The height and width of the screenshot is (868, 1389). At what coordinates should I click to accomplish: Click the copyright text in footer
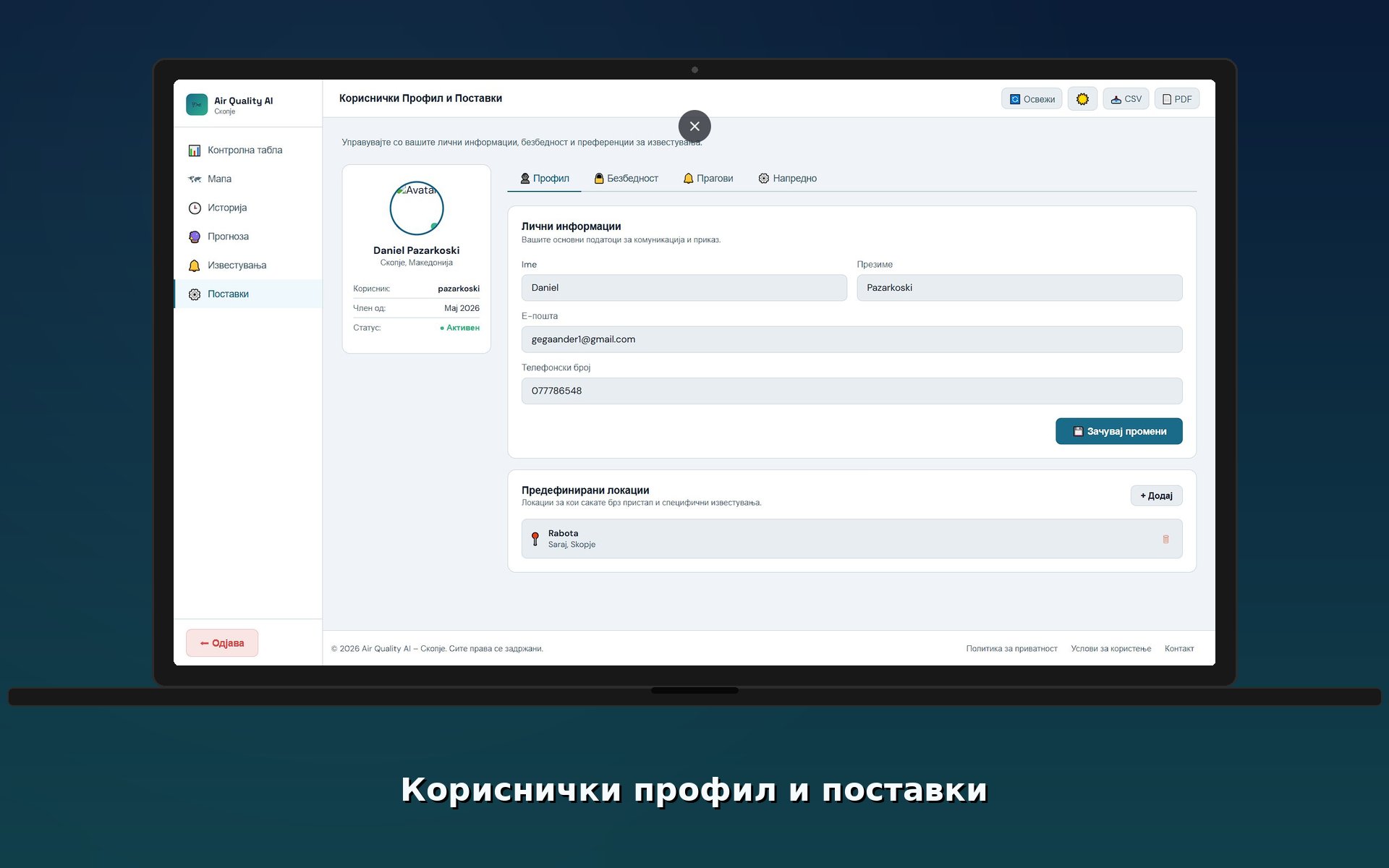[437, 649]
